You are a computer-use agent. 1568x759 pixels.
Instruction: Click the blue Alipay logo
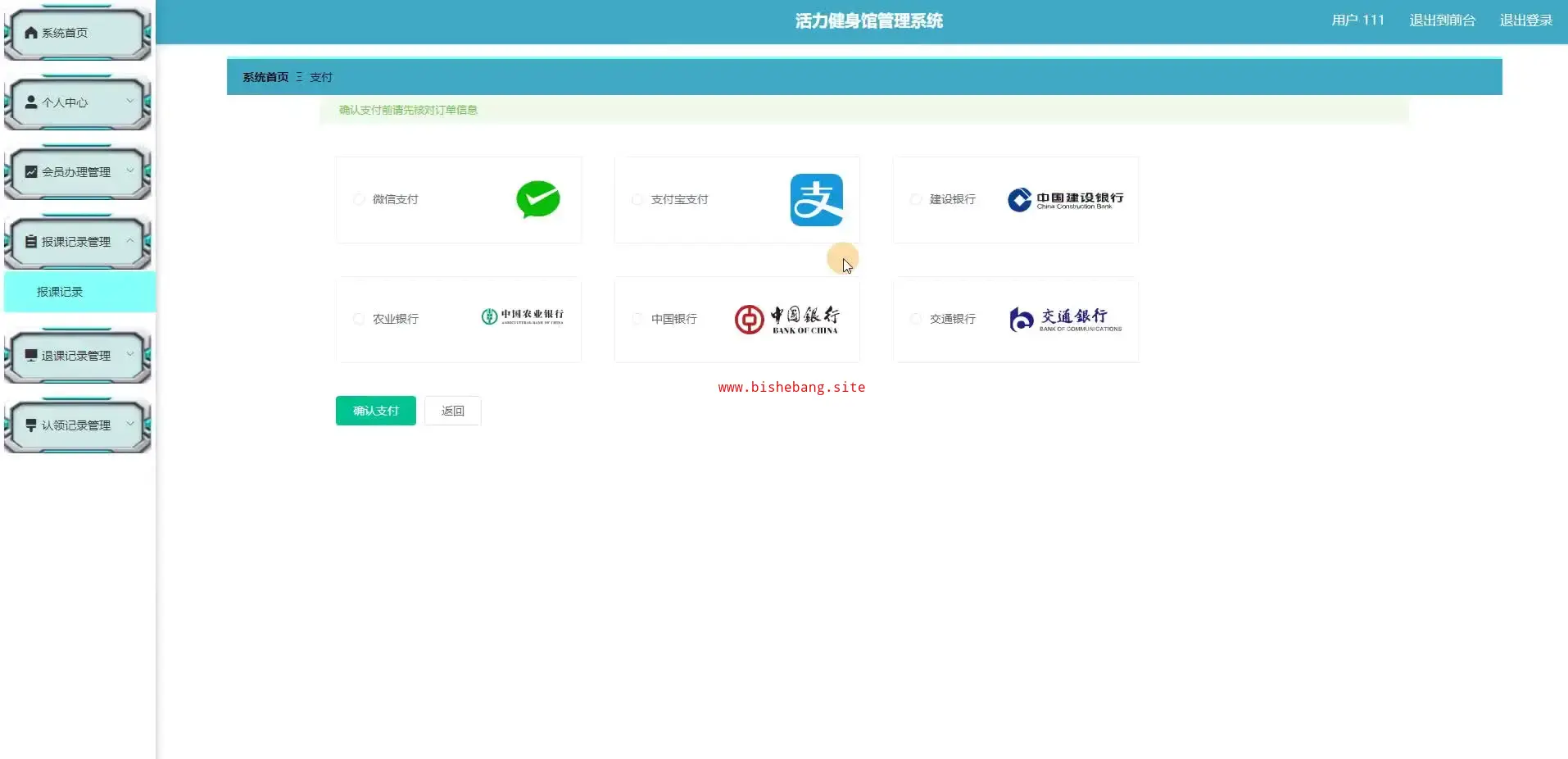(817, 200)
